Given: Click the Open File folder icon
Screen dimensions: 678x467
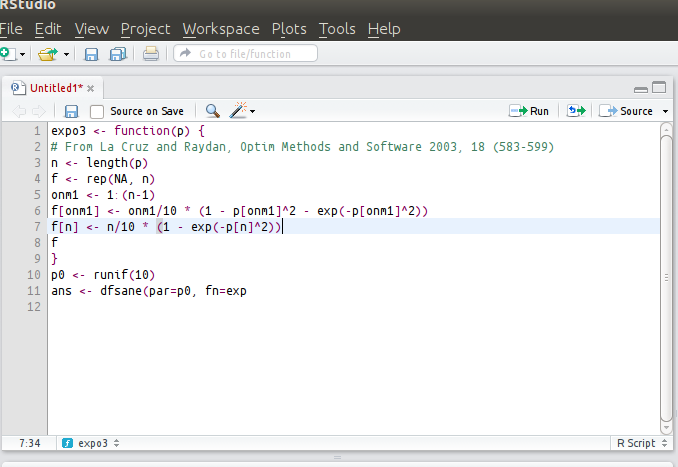Looking at the screenshot, I should tap(46, 54).
